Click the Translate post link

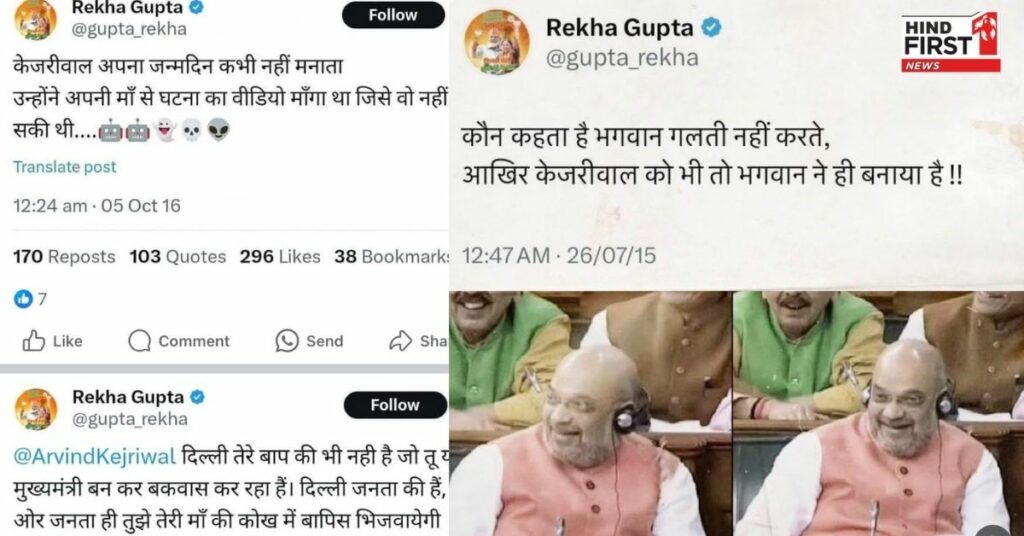pyautogui.click(x=65, y=167)
